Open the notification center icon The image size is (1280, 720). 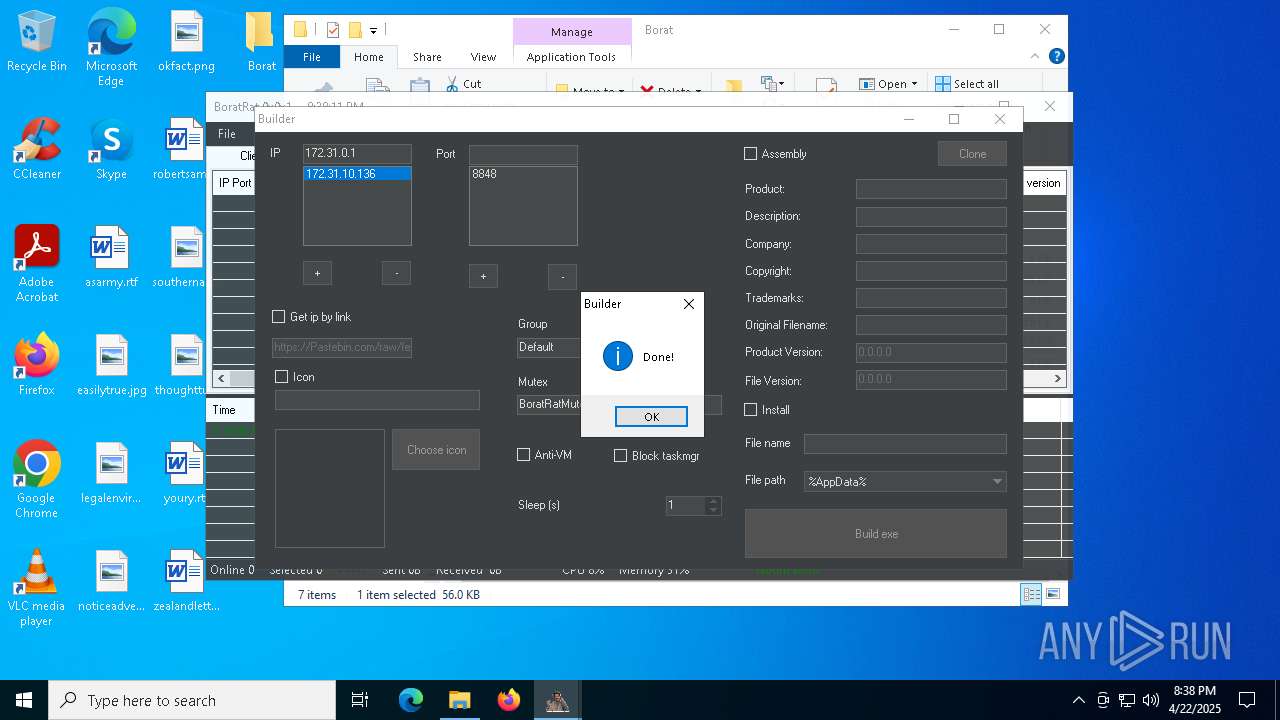[x=1247, y=700]
